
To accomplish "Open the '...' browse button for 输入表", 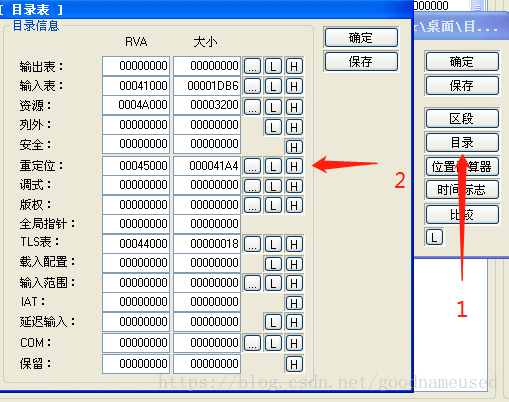I will click(252, 86).
